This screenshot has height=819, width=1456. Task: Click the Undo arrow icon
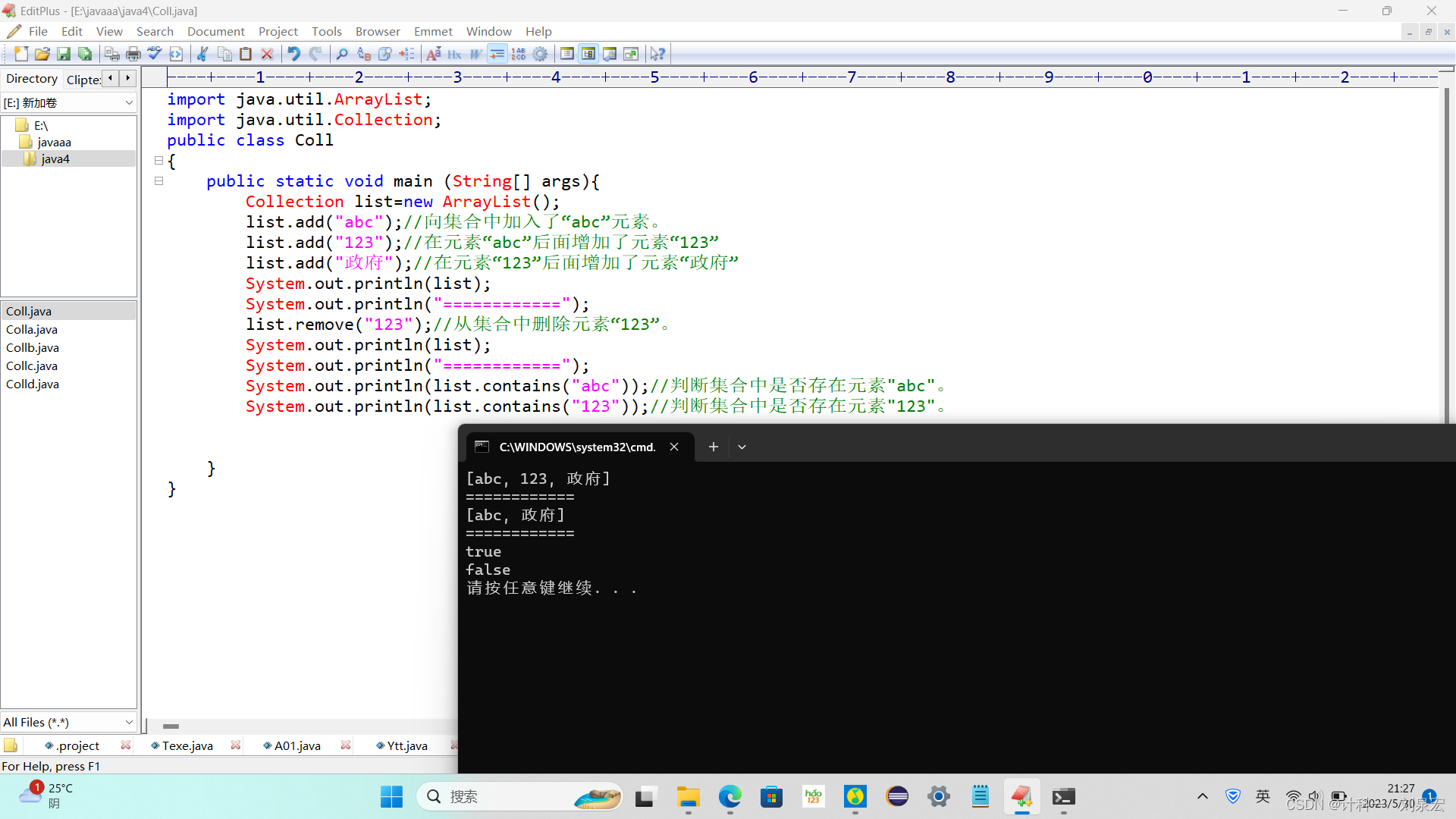pyautogui.click(x=293, y=54)
